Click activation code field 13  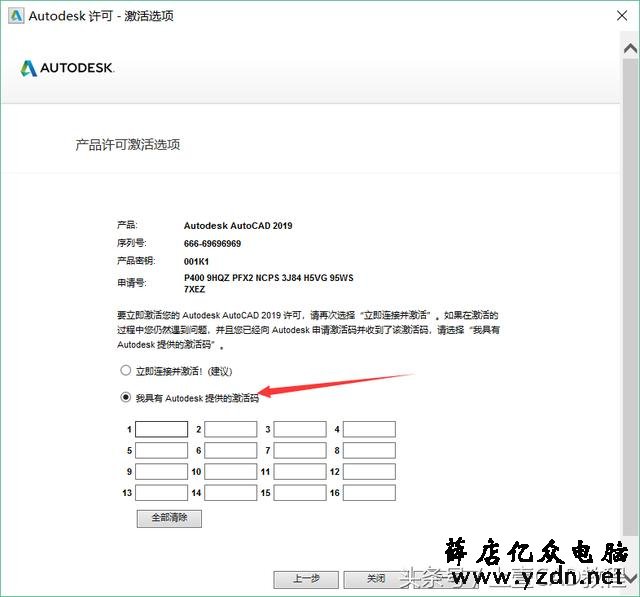(161, 493)
